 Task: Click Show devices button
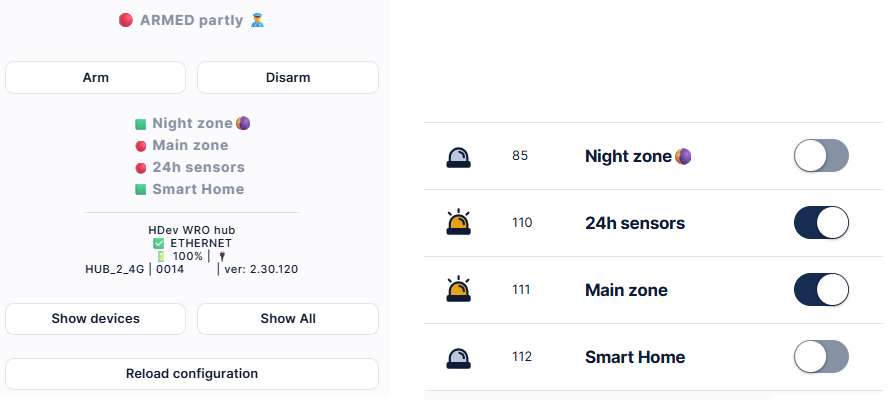pyautogui.click(x=95, y=319)
